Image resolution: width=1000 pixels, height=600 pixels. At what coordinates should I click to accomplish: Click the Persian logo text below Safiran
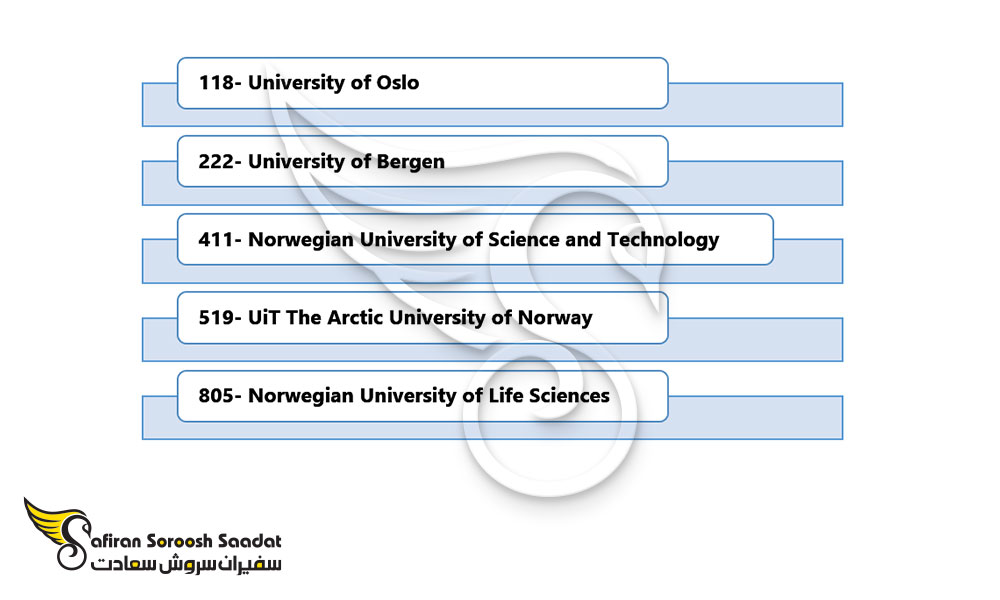tap(186, 564)
